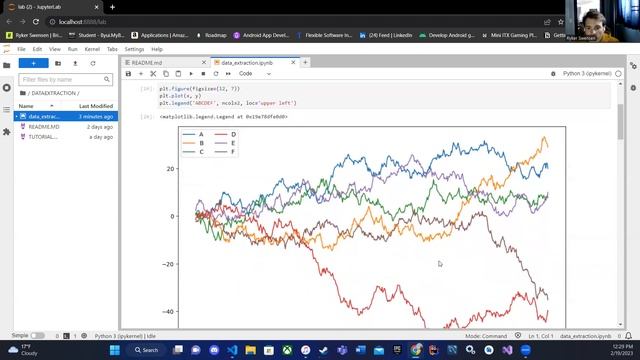Click the debugger bug icon in notebook toolbar
The height and width of the screenshot is (360, 640).
click(553, 74)
